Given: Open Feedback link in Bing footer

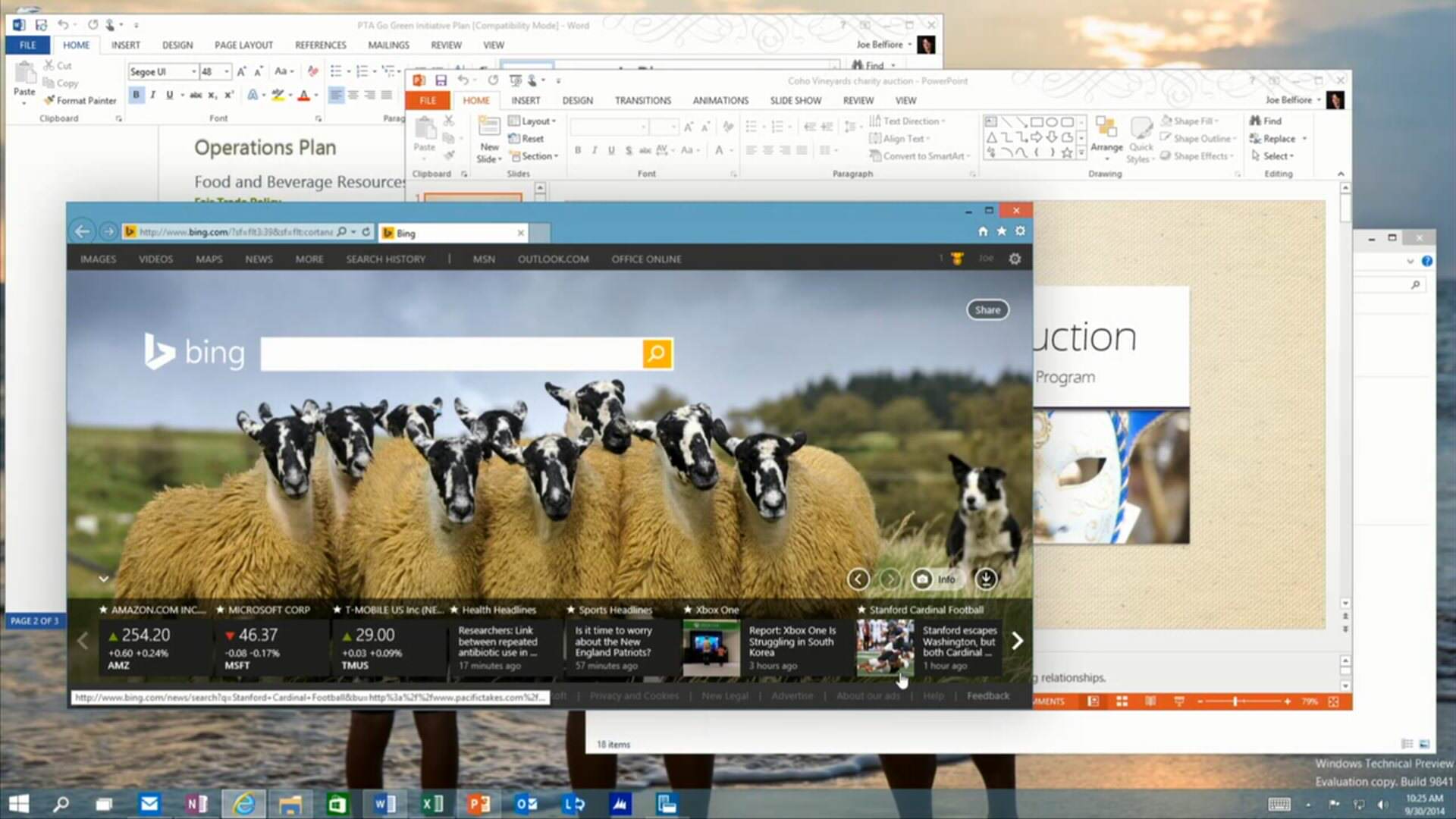Looking at the screenshot, I should pos(988,695).
